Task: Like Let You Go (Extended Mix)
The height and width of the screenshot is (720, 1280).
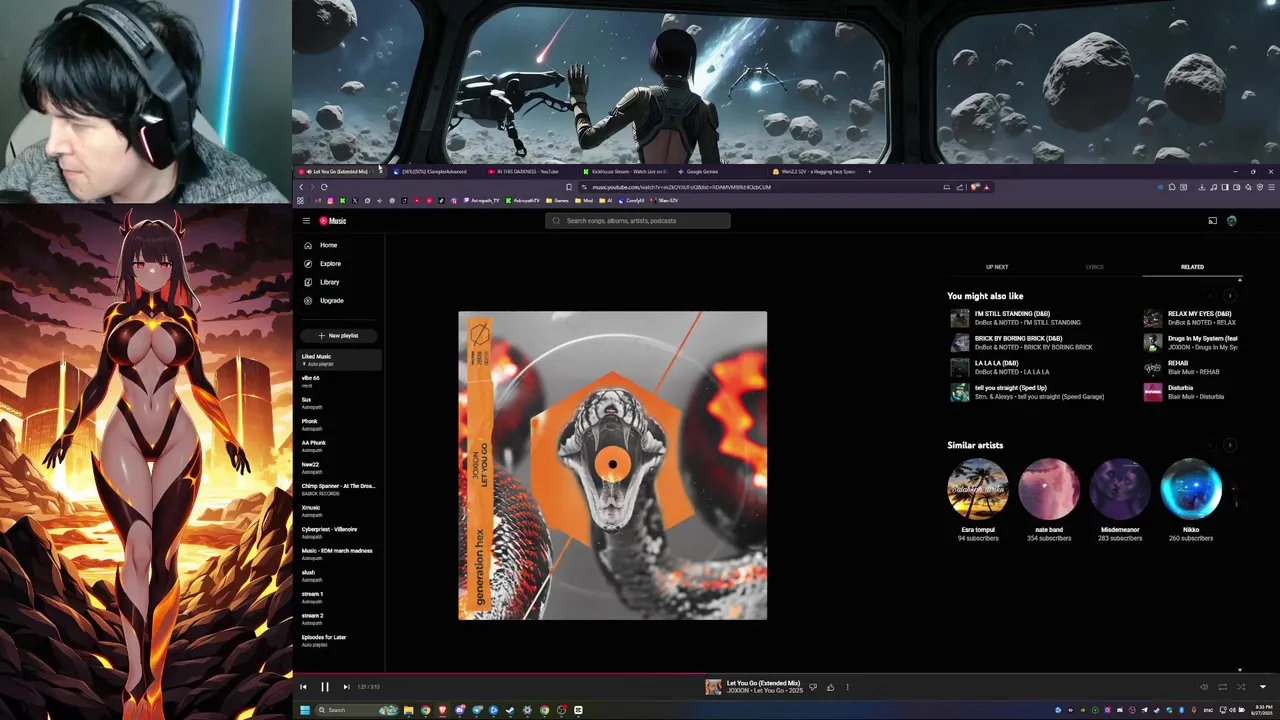Action: coord(830,687)
